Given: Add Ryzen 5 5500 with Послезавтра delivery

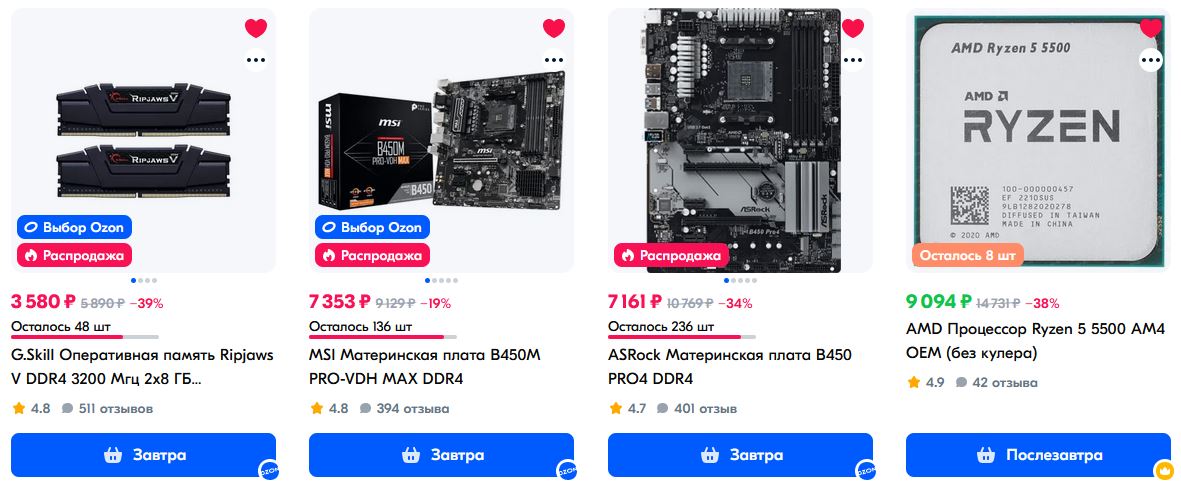Looking at the screenshot, I should [x=1039, y=455].
